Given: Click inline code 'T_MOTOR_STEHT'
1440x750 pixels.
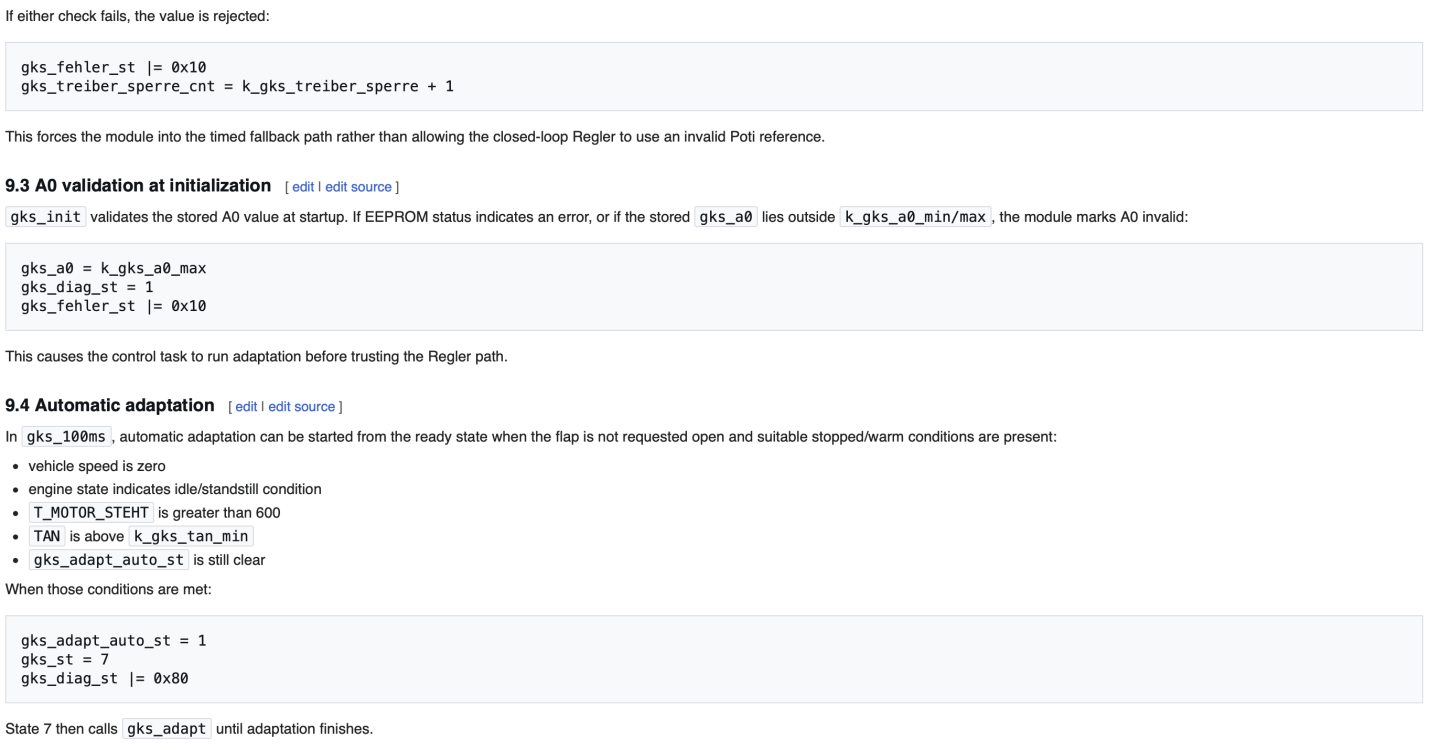Looking at the screenshot, I should (x=91, y=513).
